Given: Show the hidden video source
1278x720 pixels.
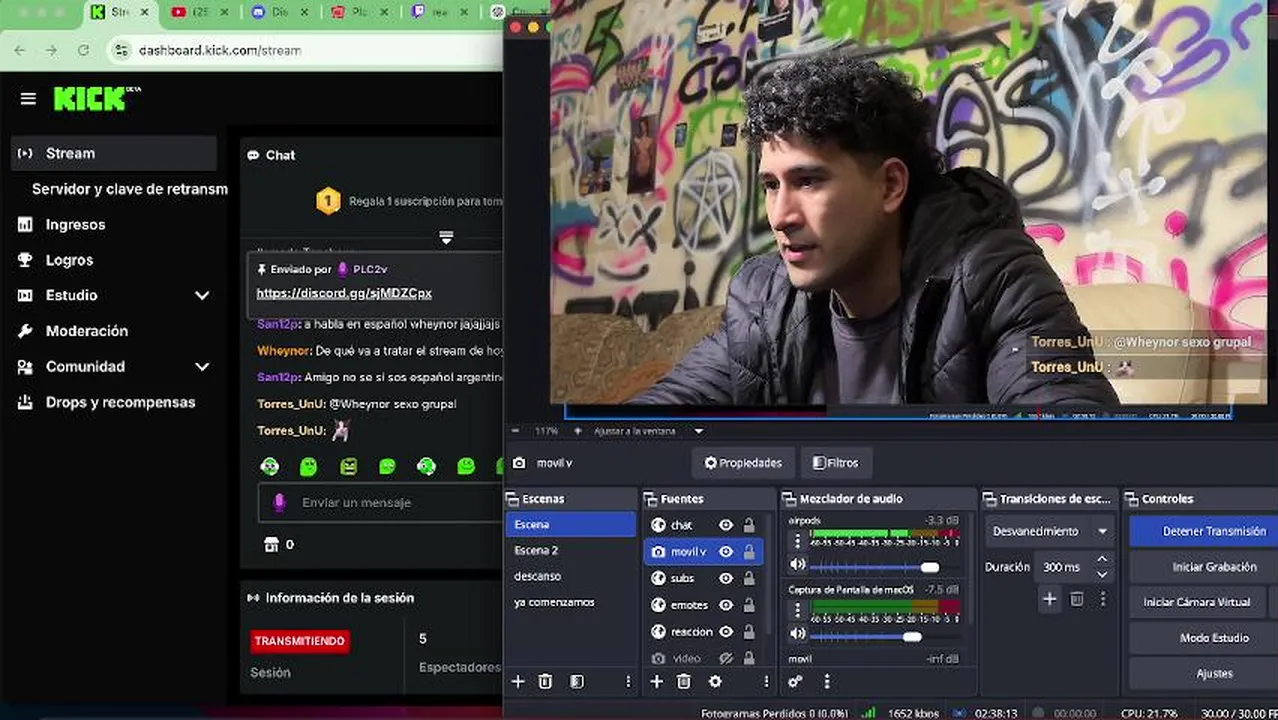Looking at the screenshot, I should pyautogui.click(x=726, y=658).
